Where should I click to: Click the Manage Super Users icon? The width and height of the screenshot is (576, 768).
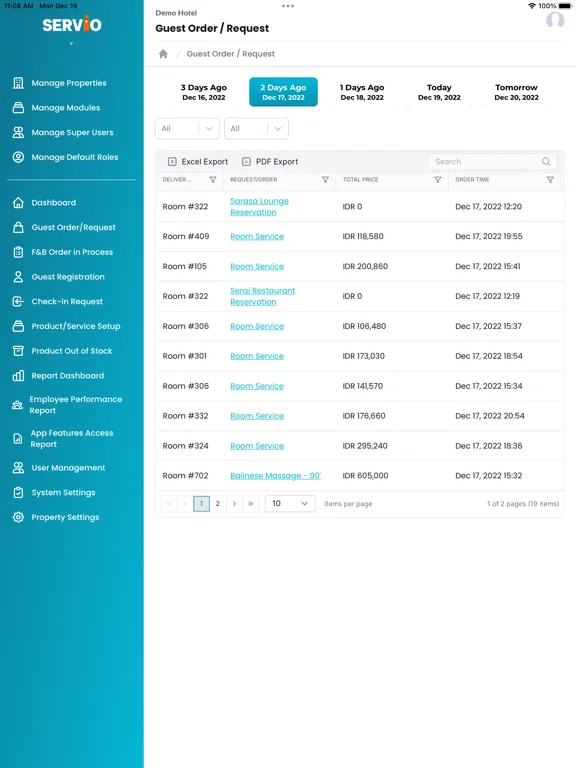[x=18, y=132]
